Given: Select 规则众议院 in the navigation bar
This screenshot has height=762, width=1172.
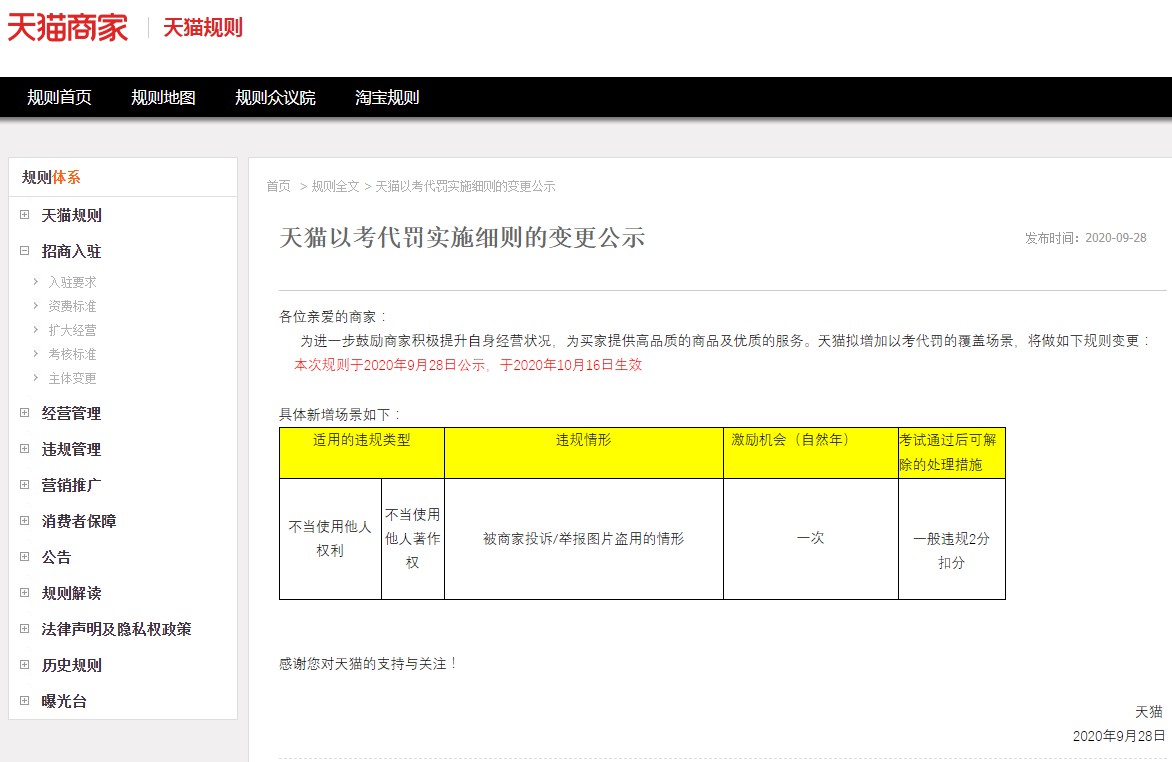Looking at the screenshot, I should 275,97.
